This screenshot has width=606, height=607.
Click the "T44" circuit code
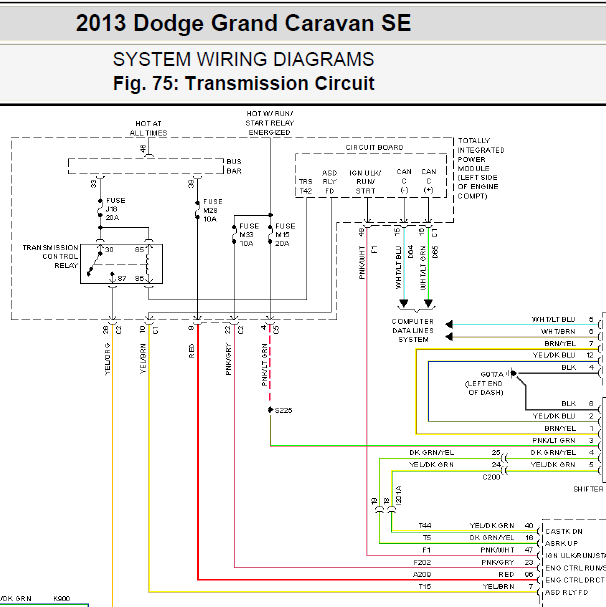425,526
